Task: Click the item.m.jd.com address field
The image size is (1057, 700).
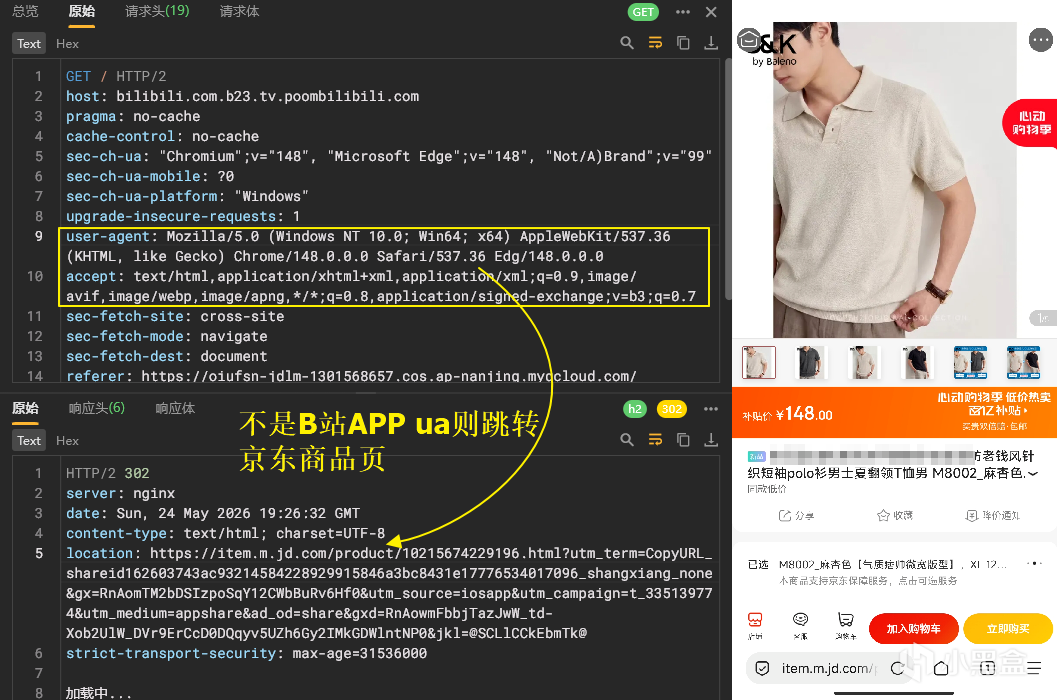Action: 827,668
